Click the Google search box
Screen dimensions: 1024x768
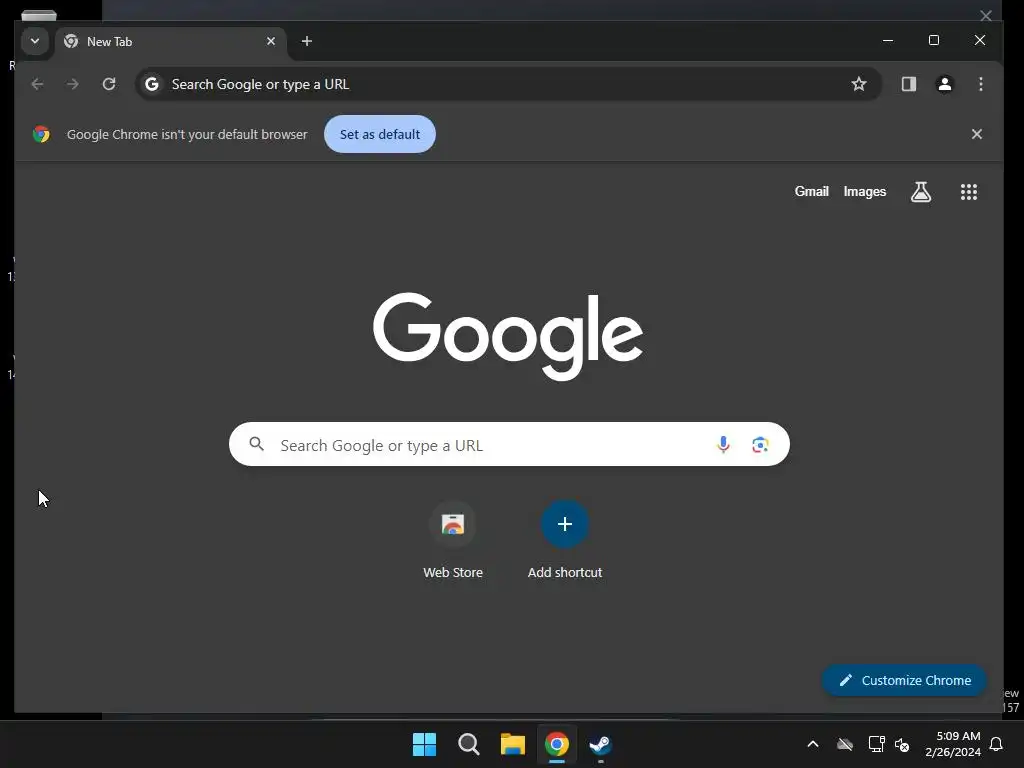point(509,445)
